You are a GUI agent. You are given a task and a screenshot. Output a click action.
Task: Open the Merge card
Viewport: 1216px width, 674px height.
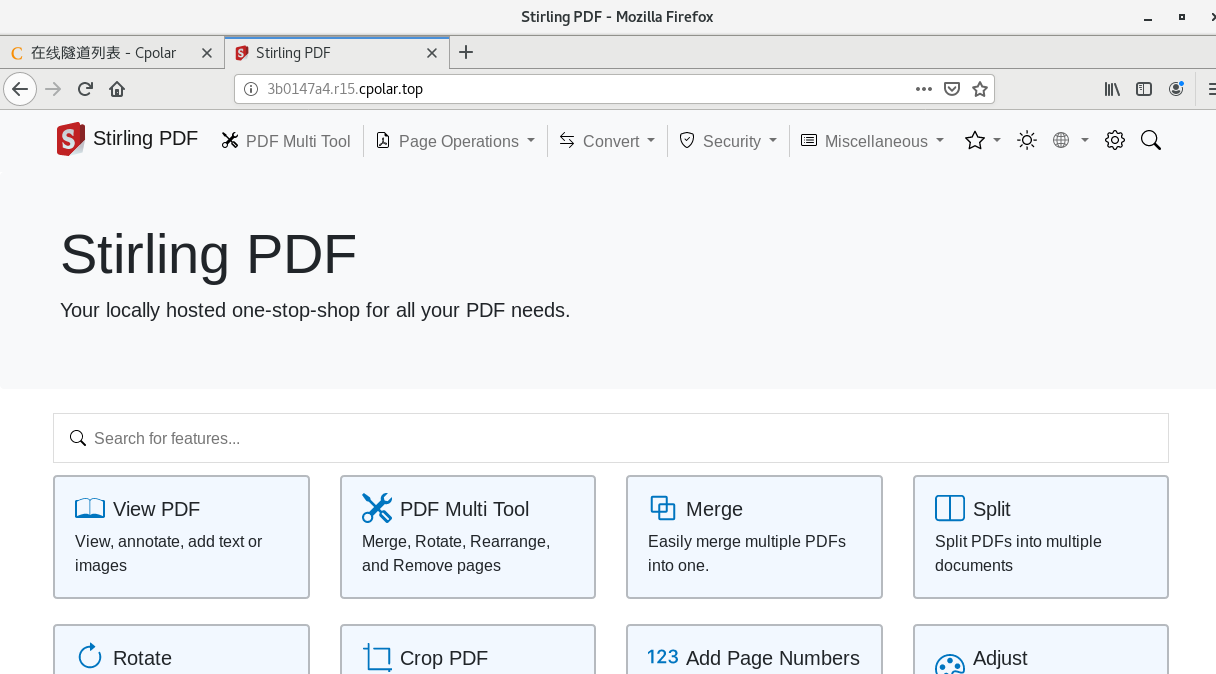coord(754,537)
